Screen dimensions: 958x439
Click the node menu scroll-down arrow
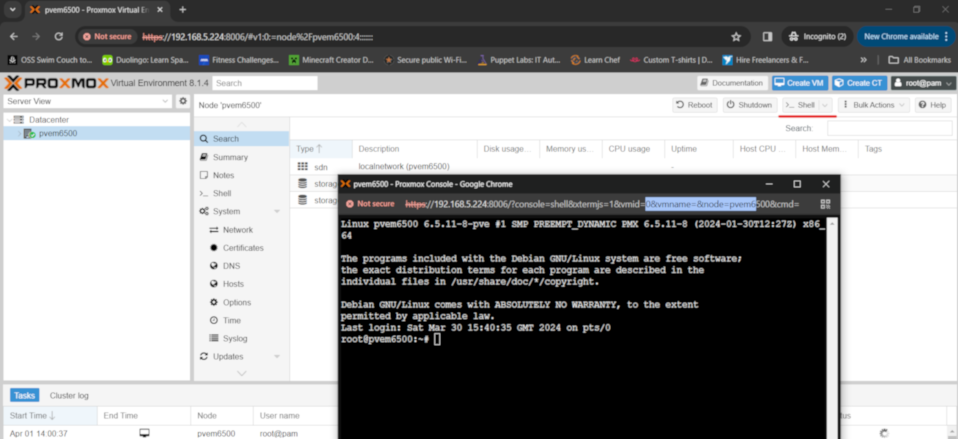pyautogui.click(x=242, y=373)
